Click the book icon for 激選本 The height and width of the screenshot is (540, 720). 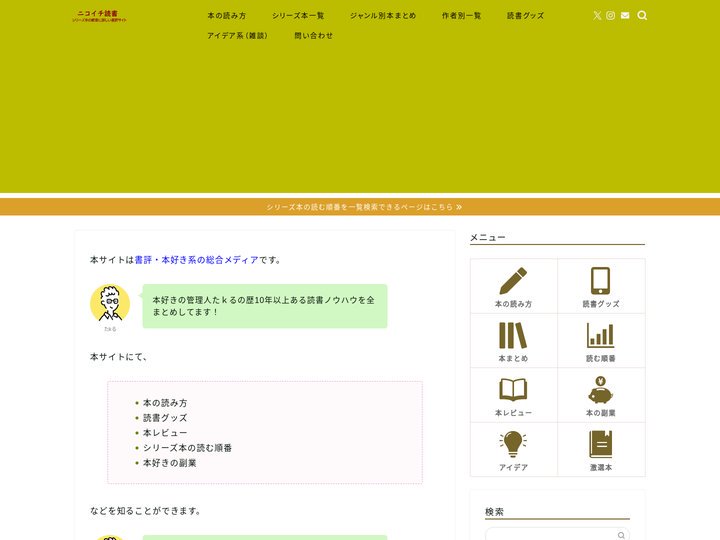tap(601, 444)
